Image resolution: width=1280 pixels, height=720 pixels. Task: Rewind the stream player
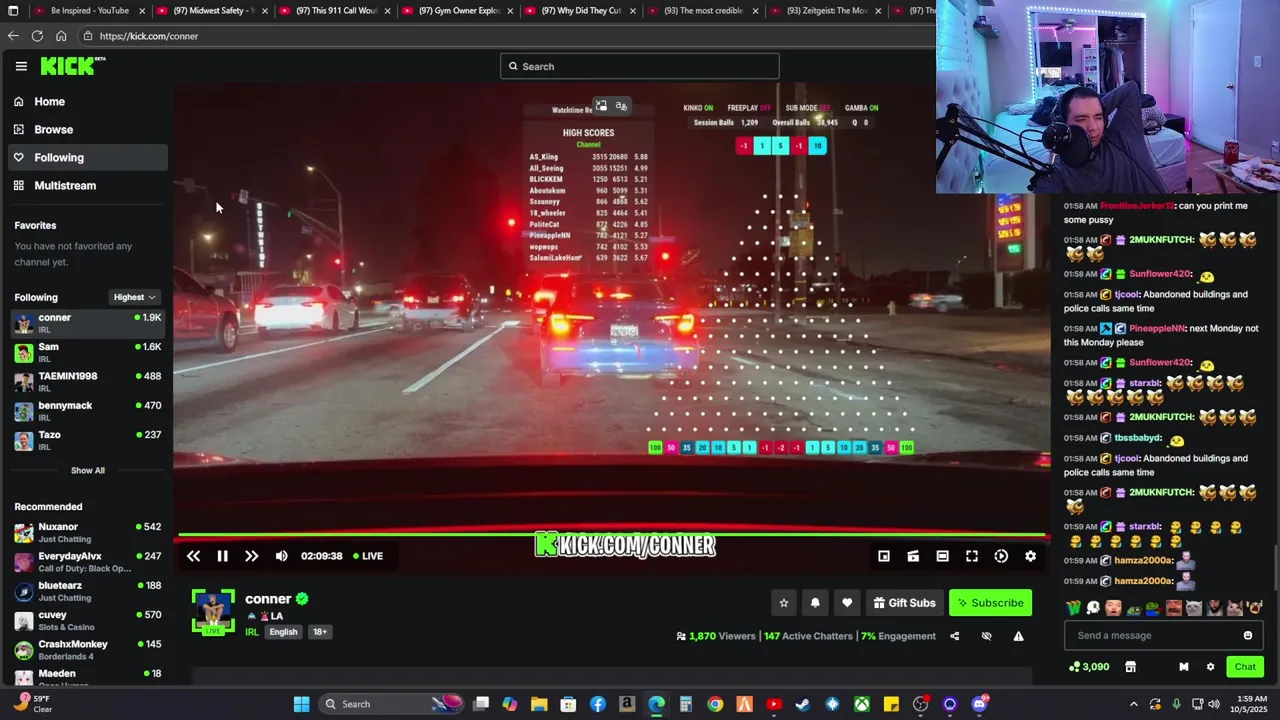coord(193,556)
